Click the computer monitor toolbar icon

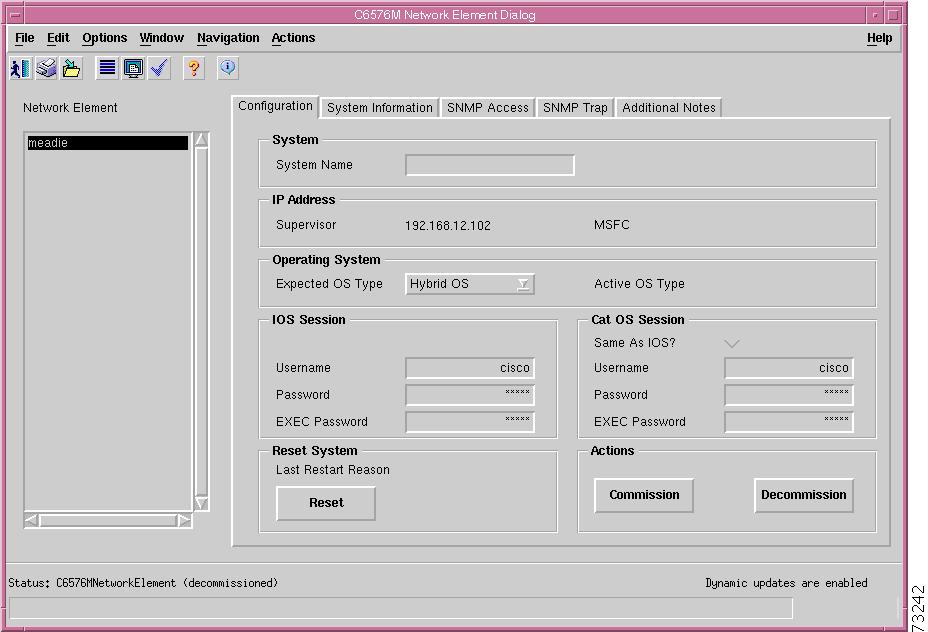133,69
